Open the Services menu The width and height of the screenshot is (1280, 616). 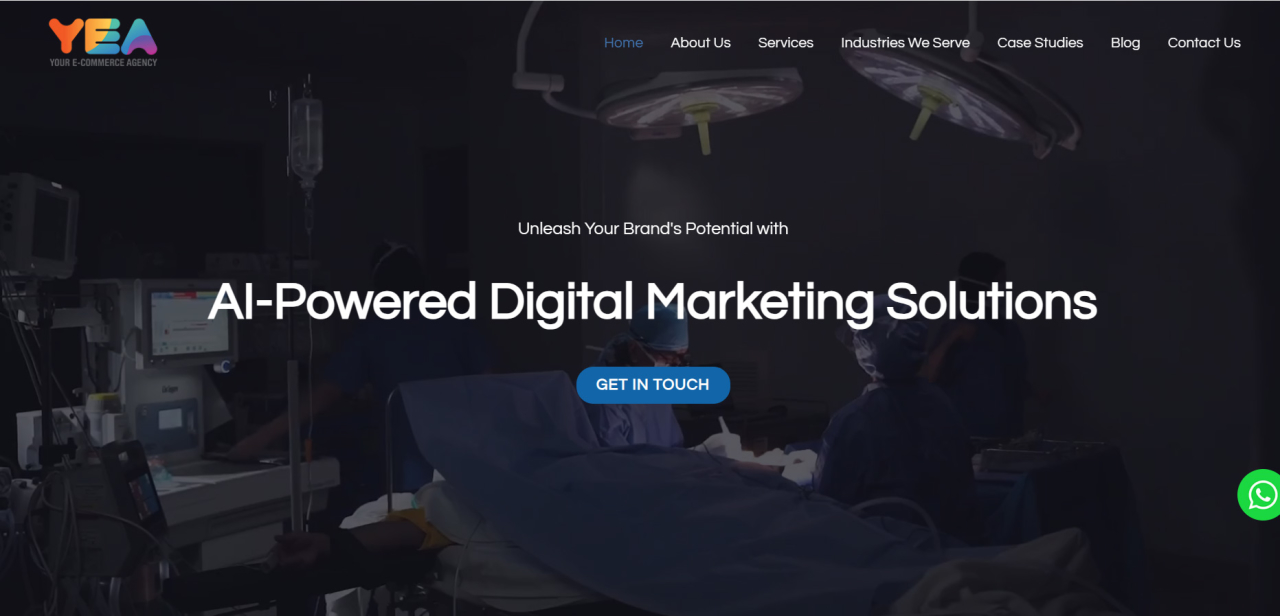[x=785, y=42]
